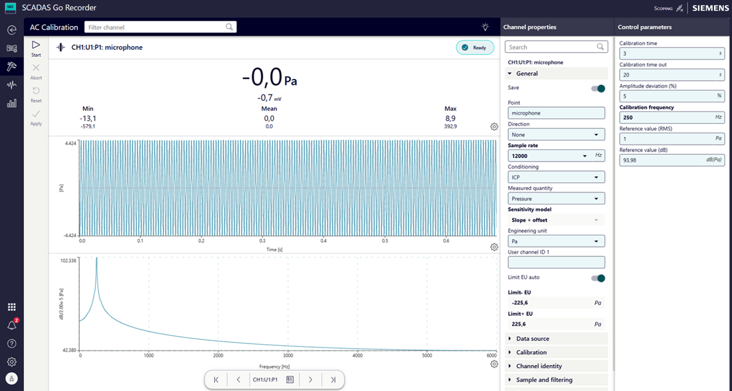Expand the Calibration section
The width and height of the screenshot is (732, 391).
556,352
